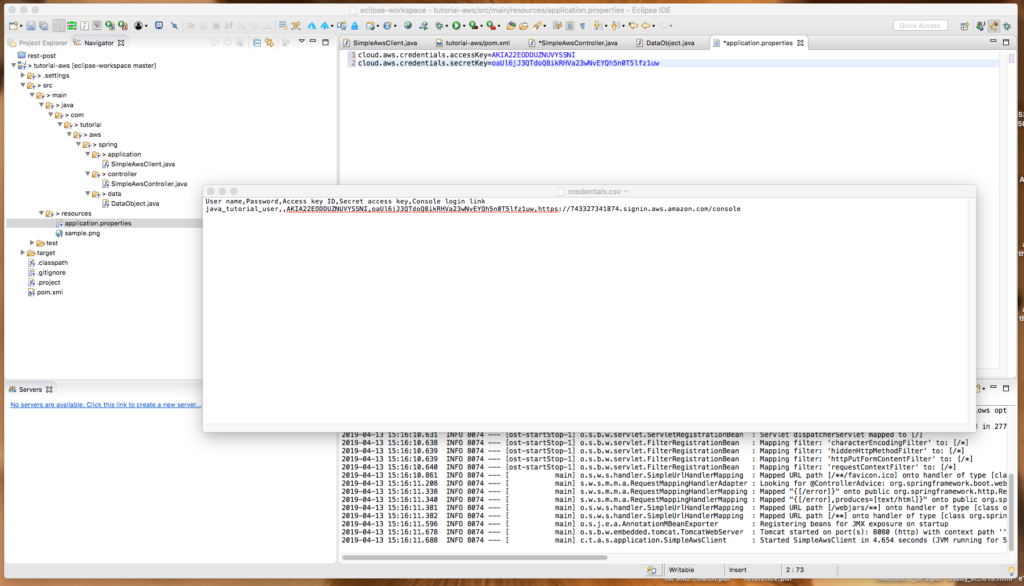Click the New file toolbar icon

click(x=13, y=25)
